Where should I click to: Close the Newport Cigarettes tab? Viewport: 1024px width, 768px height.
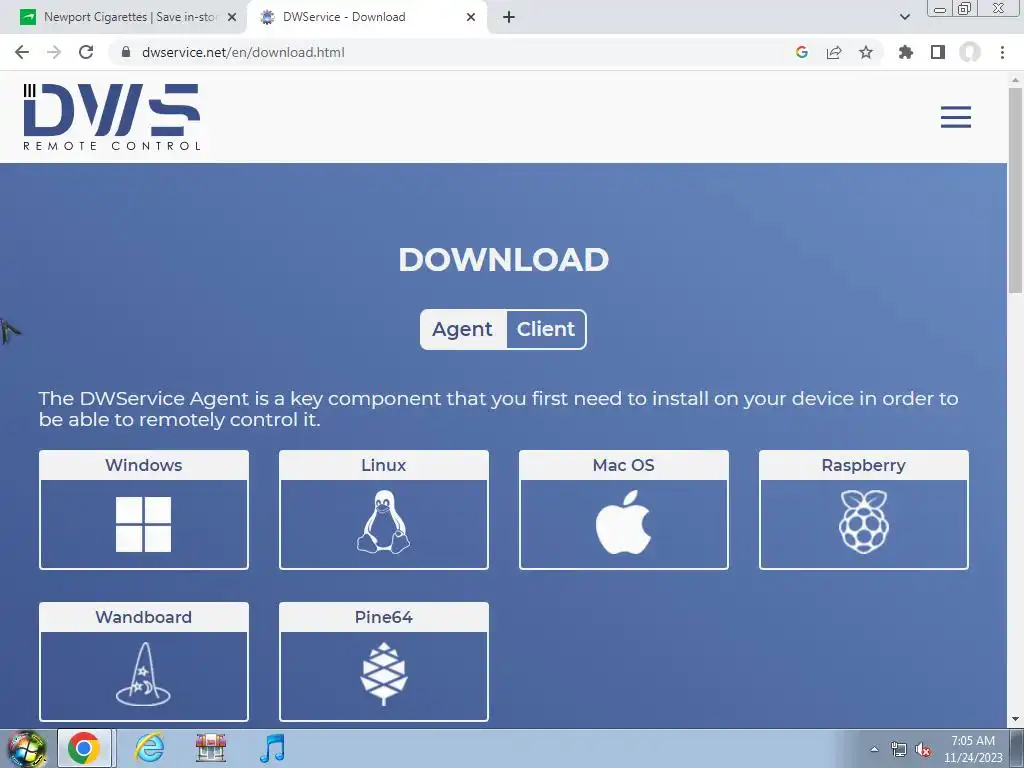[x=232, y=17]
